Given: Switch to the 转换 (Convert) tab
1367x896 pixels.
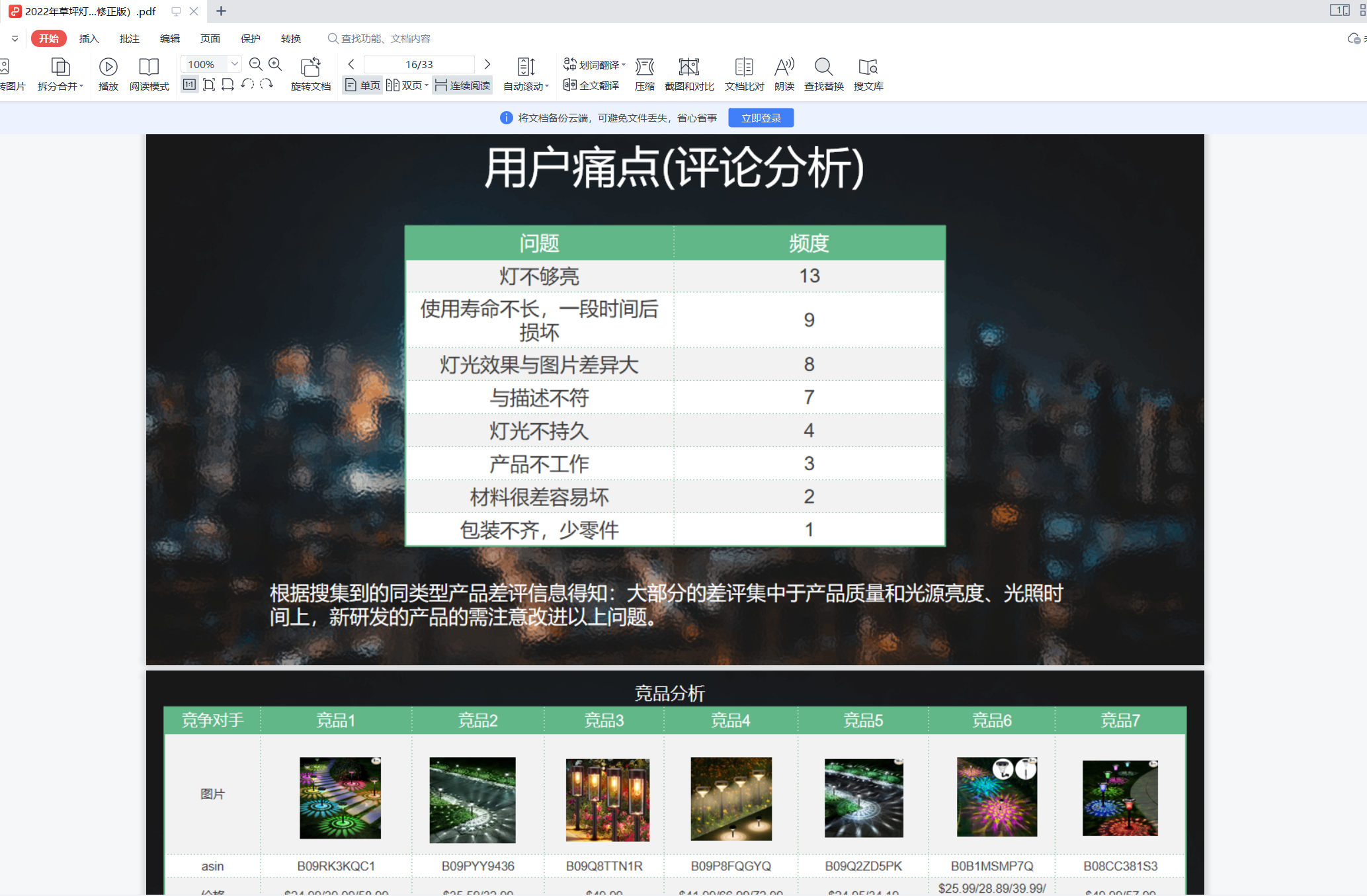Looking at the screenshot, I should point(290,38).
